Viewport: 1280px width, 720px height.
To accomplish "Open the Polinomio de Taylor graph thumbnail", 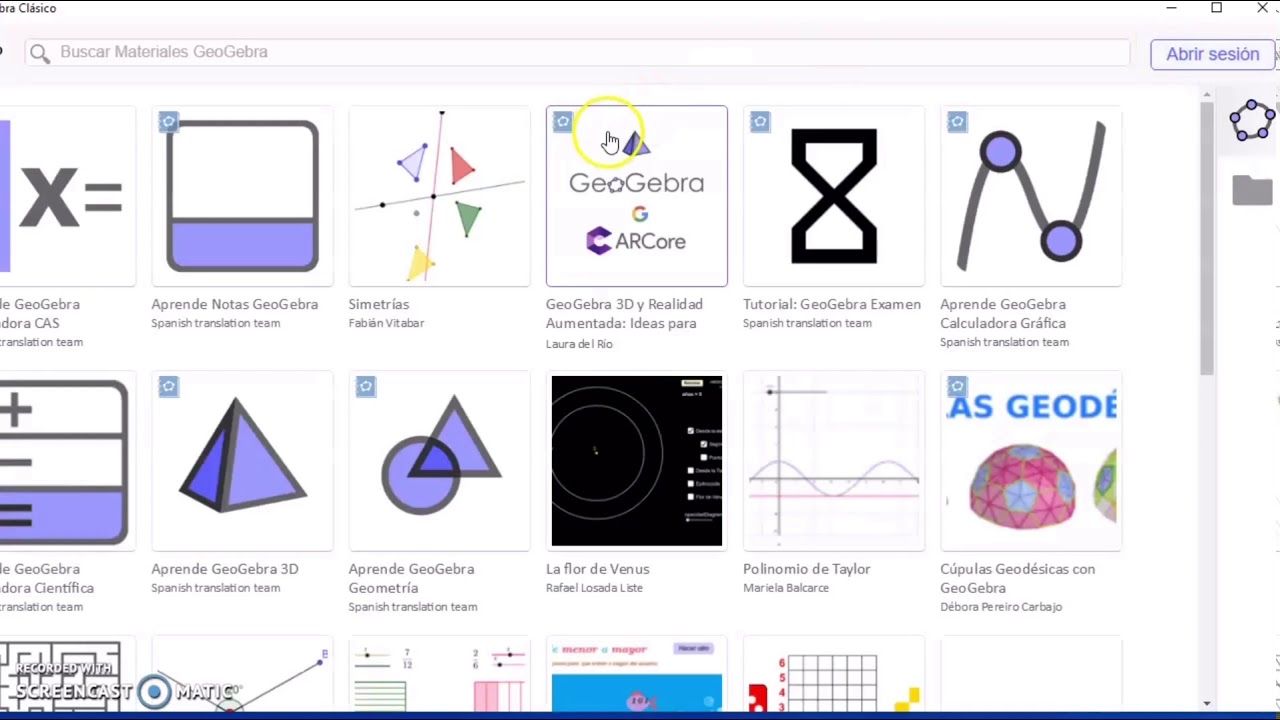I will [x=834, y=461].
